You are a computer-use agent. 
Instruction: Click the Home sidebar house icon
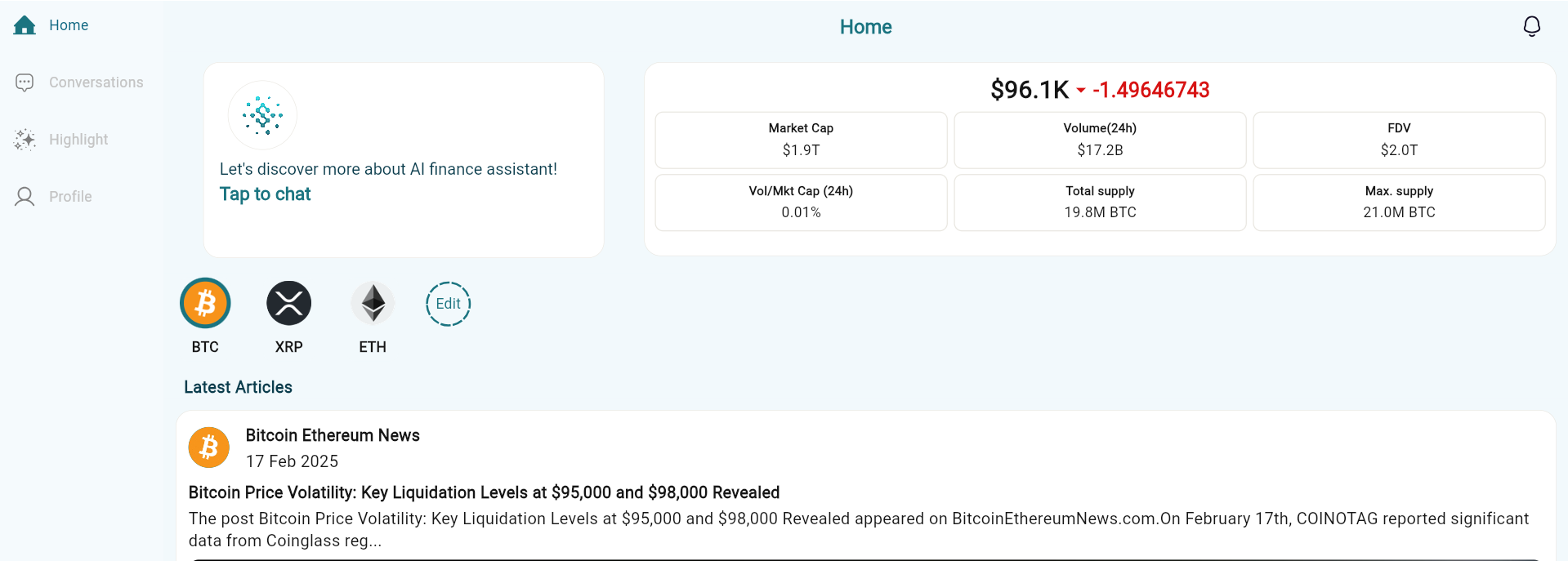[x=25, y=25]
